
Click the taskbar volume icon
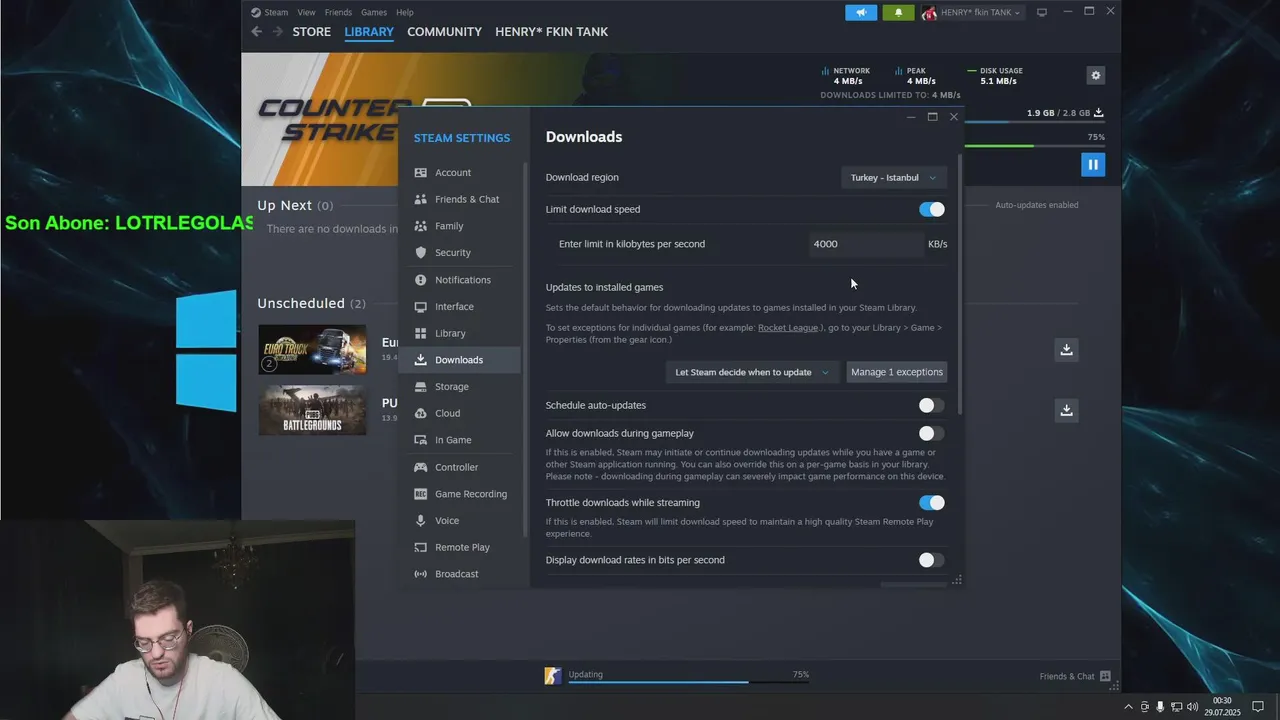(x=1192, y=707)
